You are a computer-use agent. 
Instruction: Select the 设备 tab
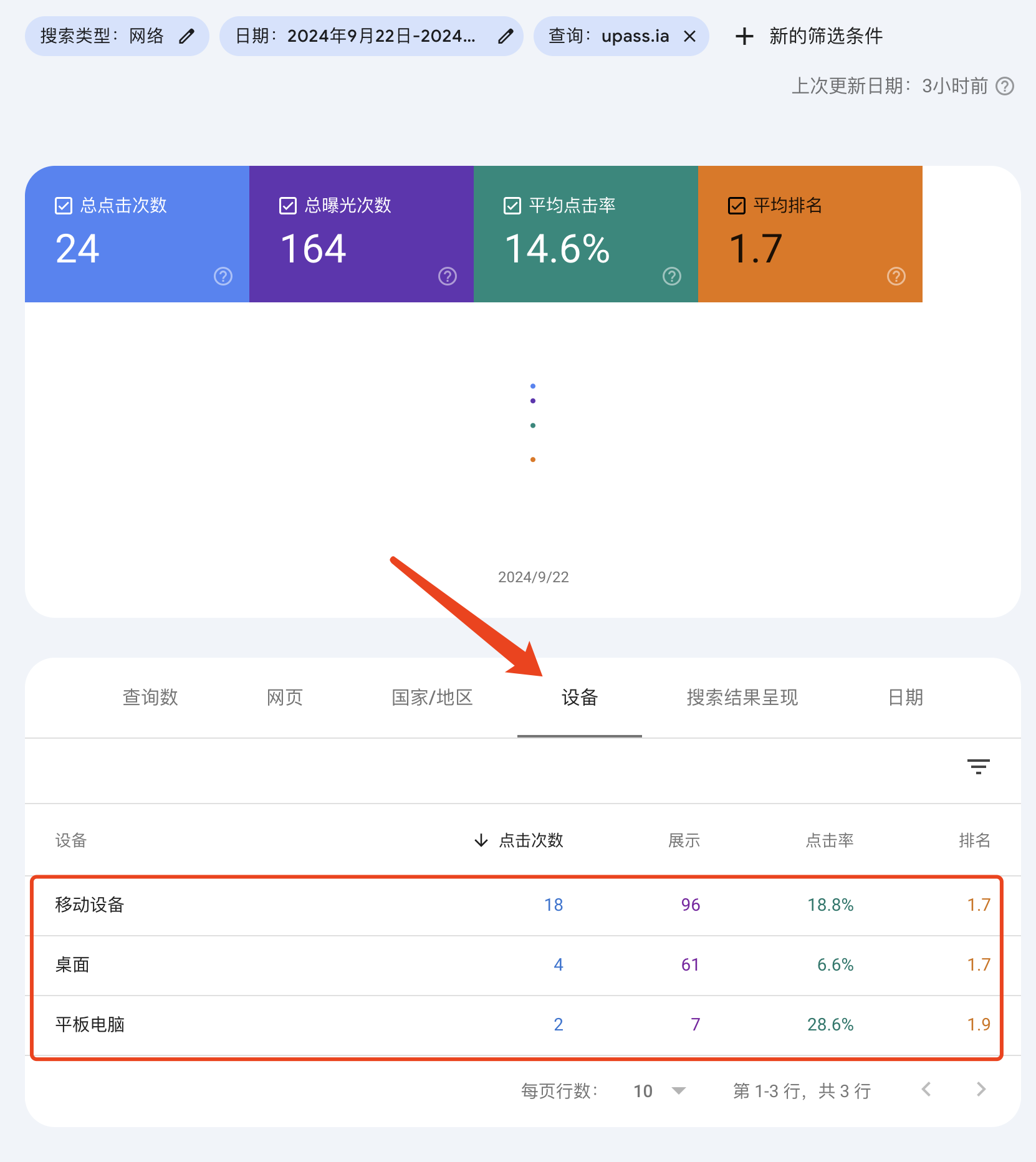[580, 698]
